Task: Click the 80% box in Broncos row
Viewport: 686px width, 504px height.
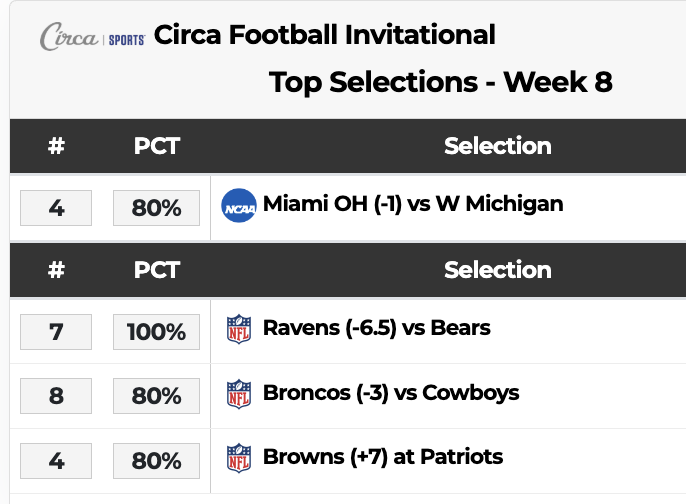Action: [157, 396]
